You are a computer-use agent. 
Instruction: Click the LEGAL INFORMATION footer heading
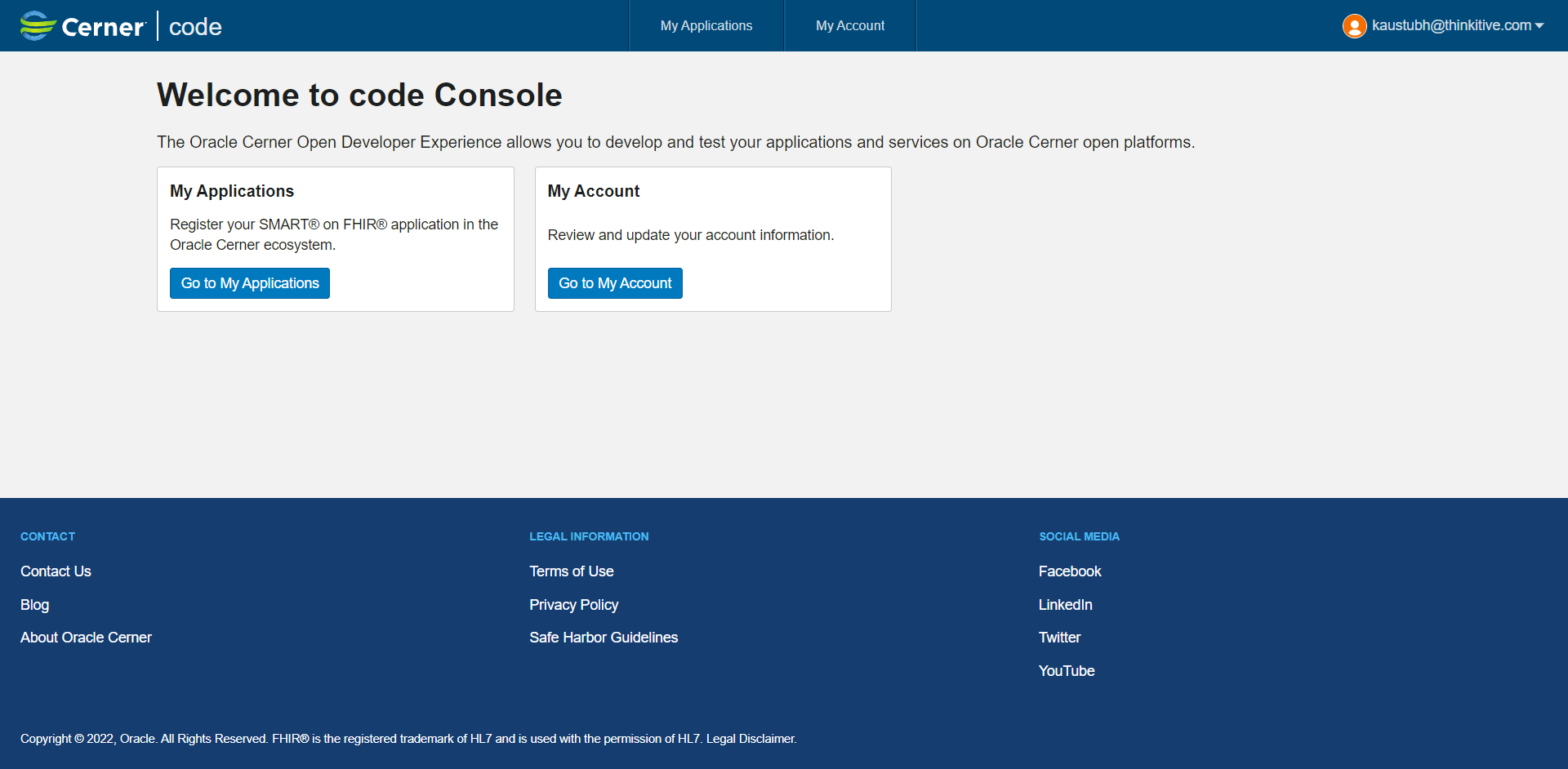tap(589, 536)
